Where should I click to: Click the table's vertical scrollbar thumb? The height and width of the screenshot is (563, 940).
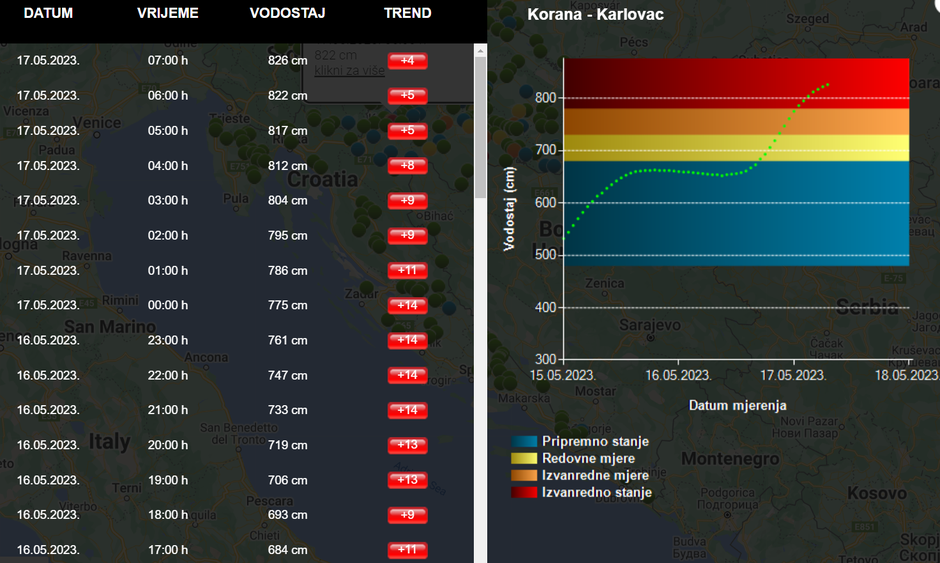tap(480, 120)
